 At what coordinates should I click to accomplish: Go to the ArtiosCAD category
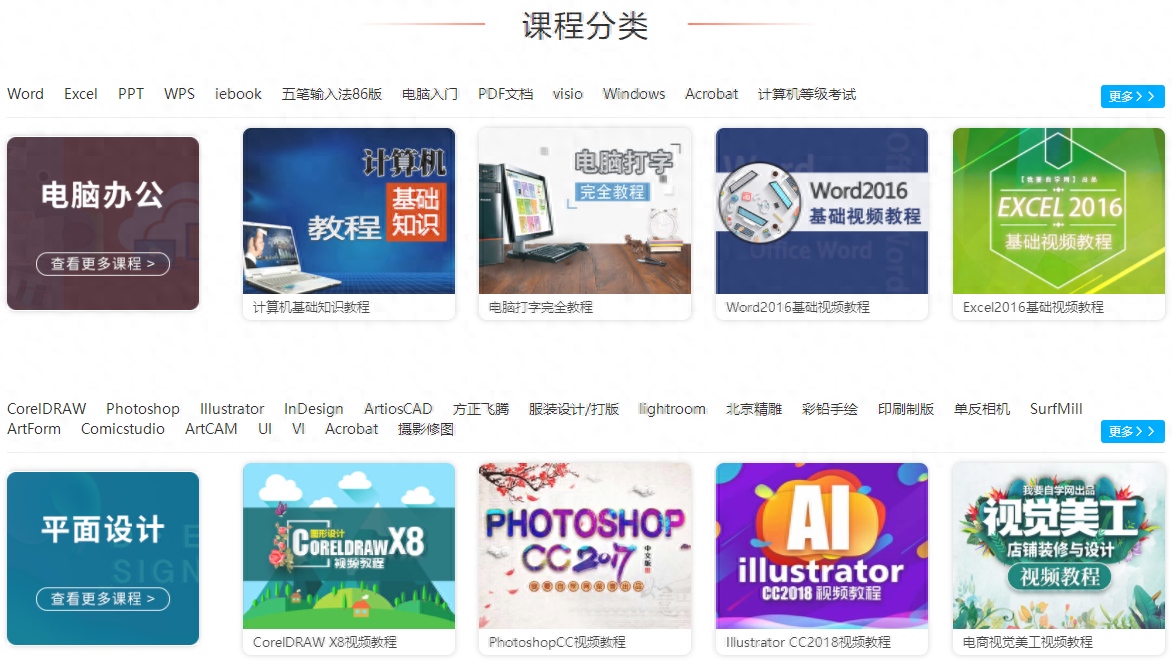tap(398, 409)
